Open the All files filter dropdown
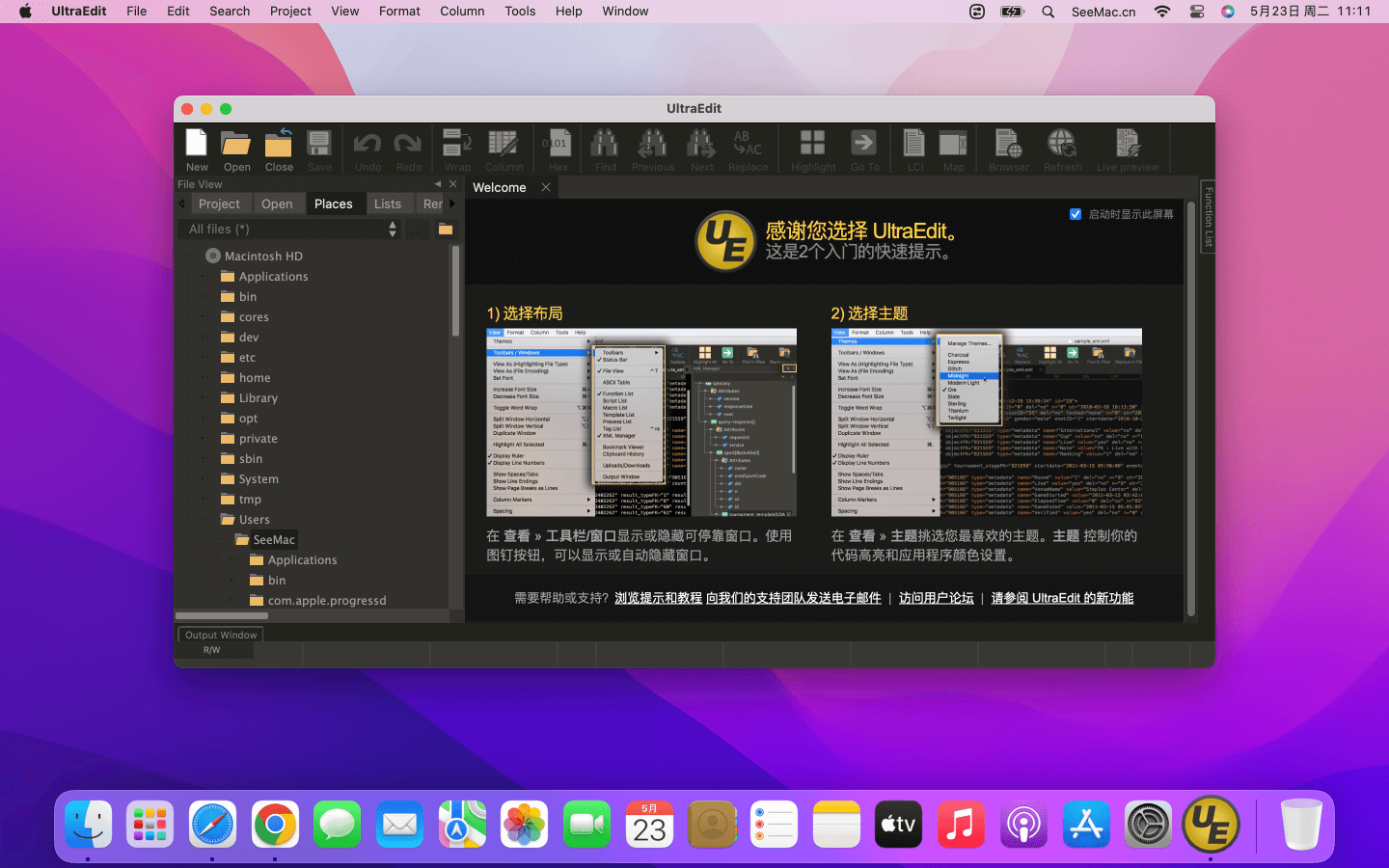The height and width of the screenshot is (868, 1389). [291, 230]
